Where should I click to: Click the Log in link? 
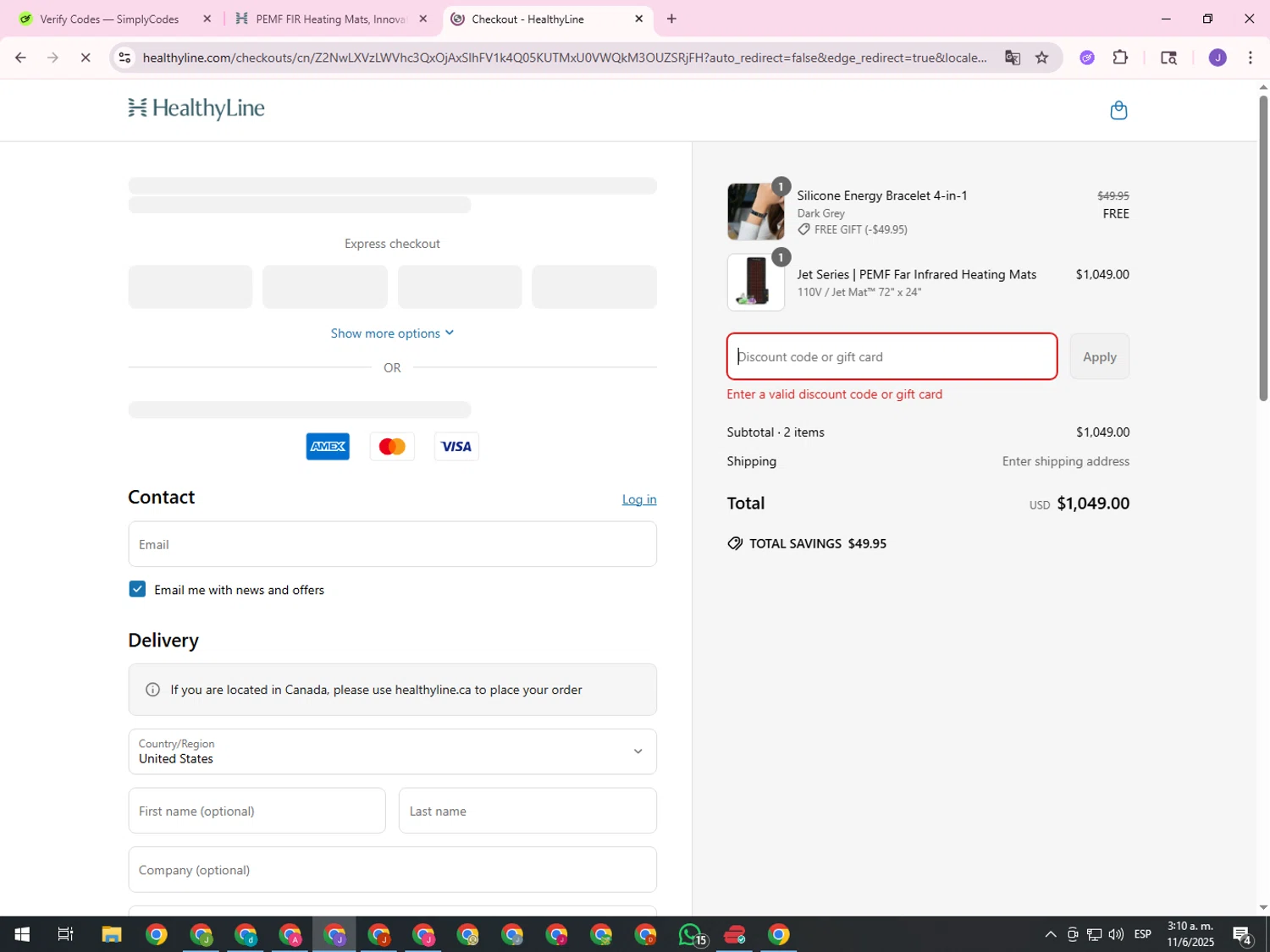point(639,499)
